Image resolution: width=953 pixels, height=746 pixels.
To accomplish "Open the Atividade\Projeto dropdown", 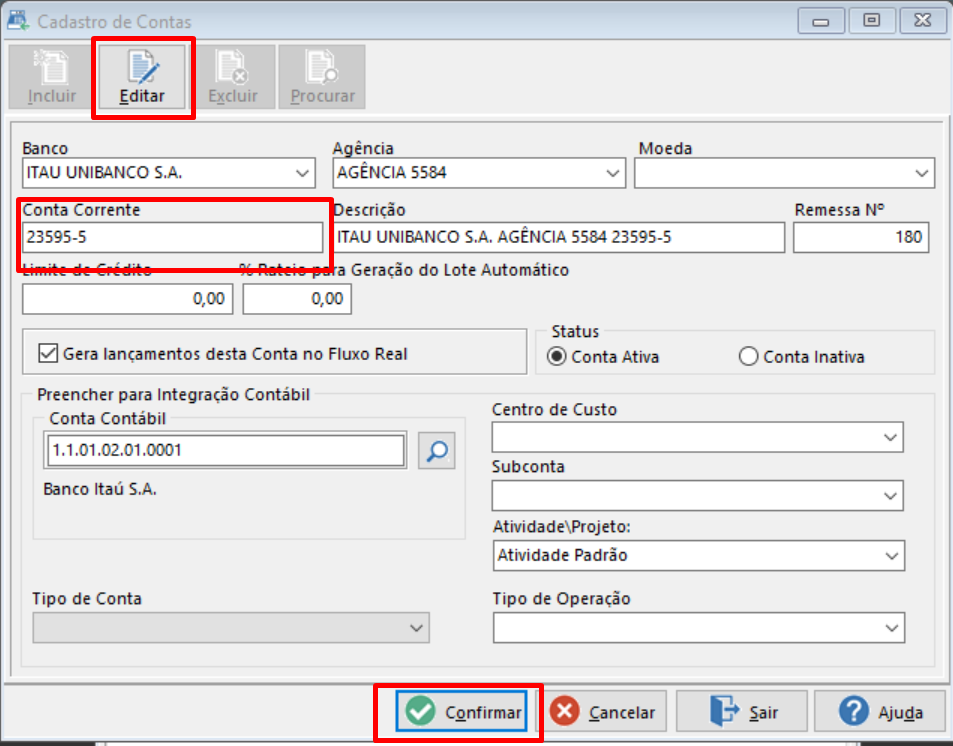I will click(892, 556).
